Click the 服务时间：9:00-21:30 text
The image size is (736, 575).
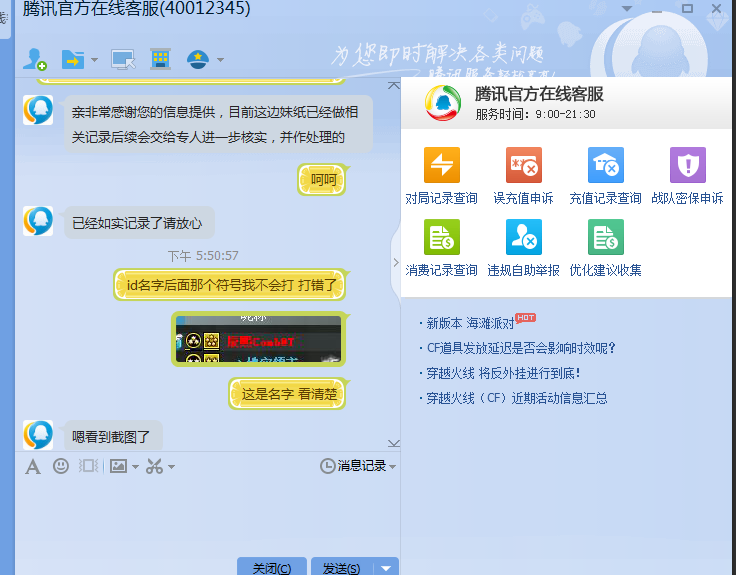(536, 114)
